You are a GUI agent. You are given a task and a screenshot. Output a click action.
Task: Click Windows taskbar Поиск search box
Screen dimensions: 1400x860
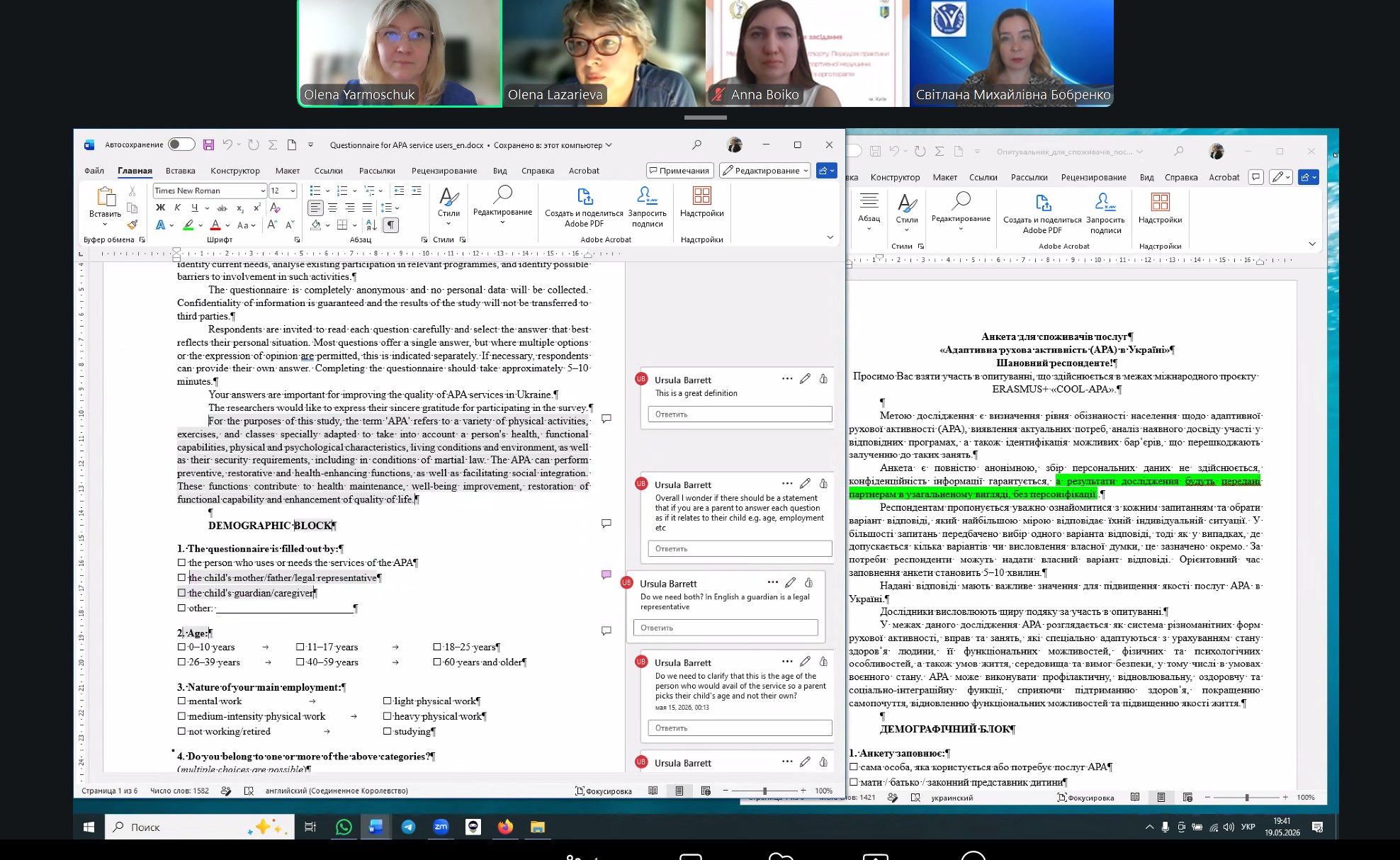[x=200, y=827]
